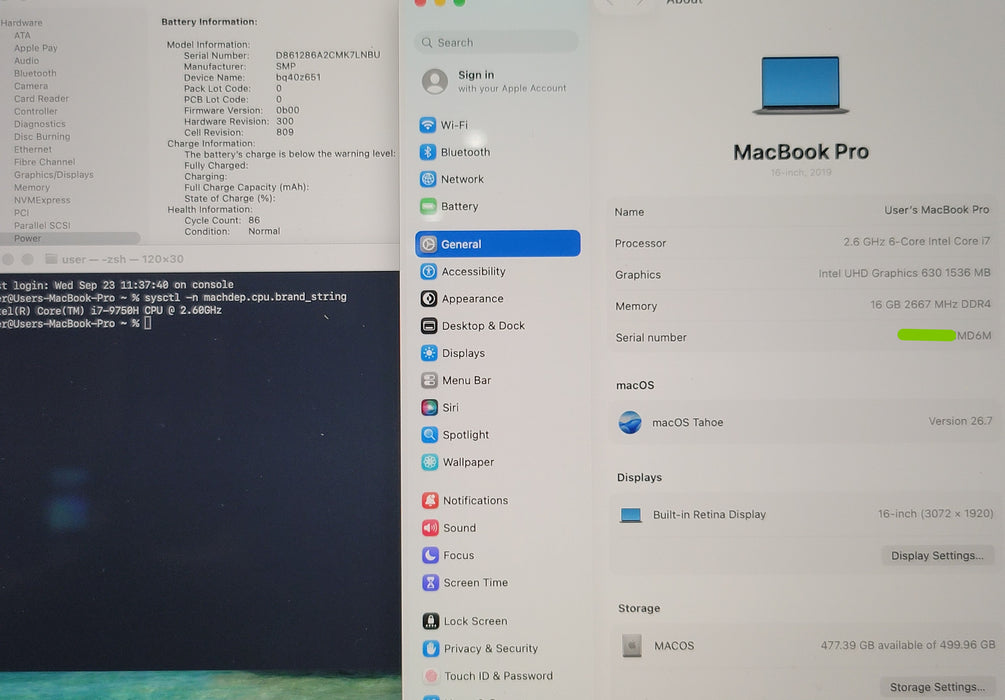Viewport: 1005px width, 700px height.
Task: Click Built-in Retina Display laptop icon
Action: click(x=631, y=515)
